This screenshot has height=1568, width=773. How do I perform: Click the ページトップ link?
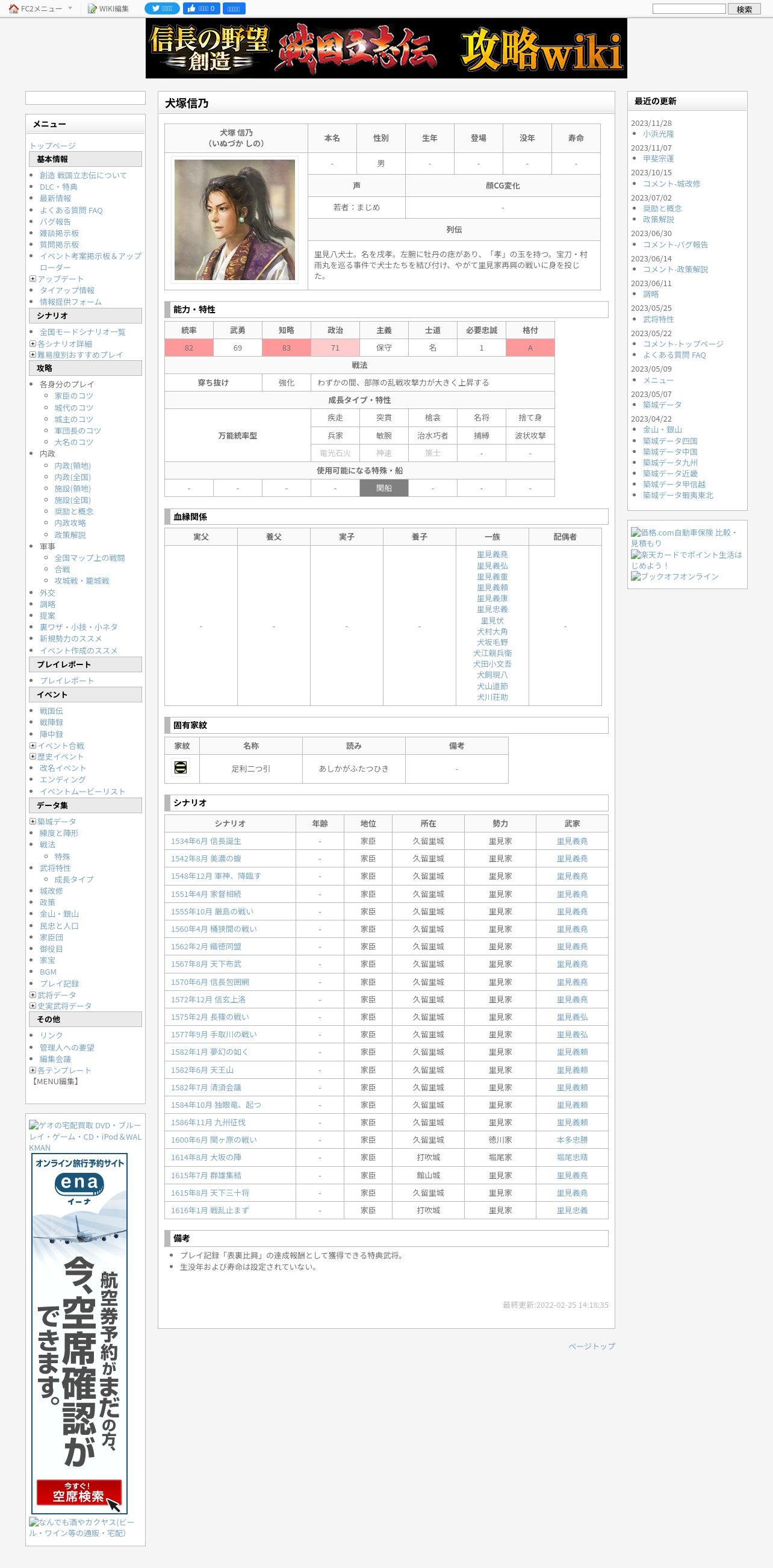click(591, 1346)
